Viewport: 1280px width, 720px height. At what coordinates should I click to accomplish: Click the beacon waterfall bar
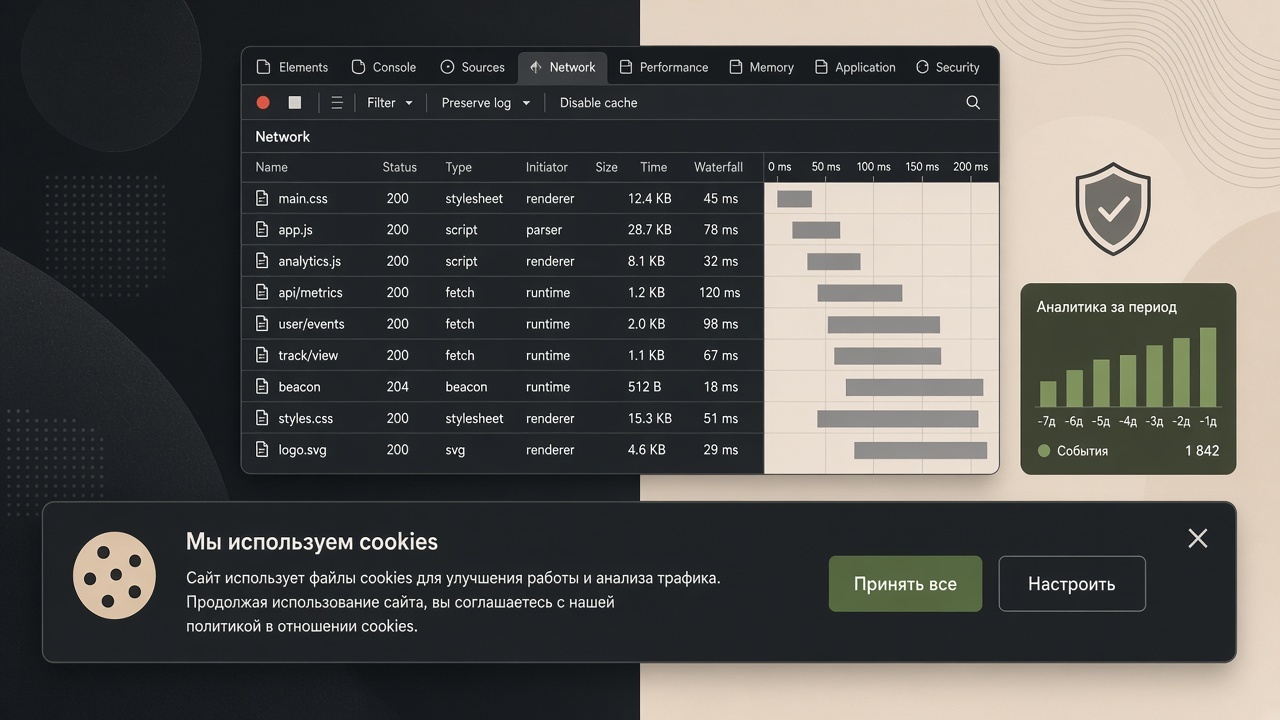[x=915, y=387]
